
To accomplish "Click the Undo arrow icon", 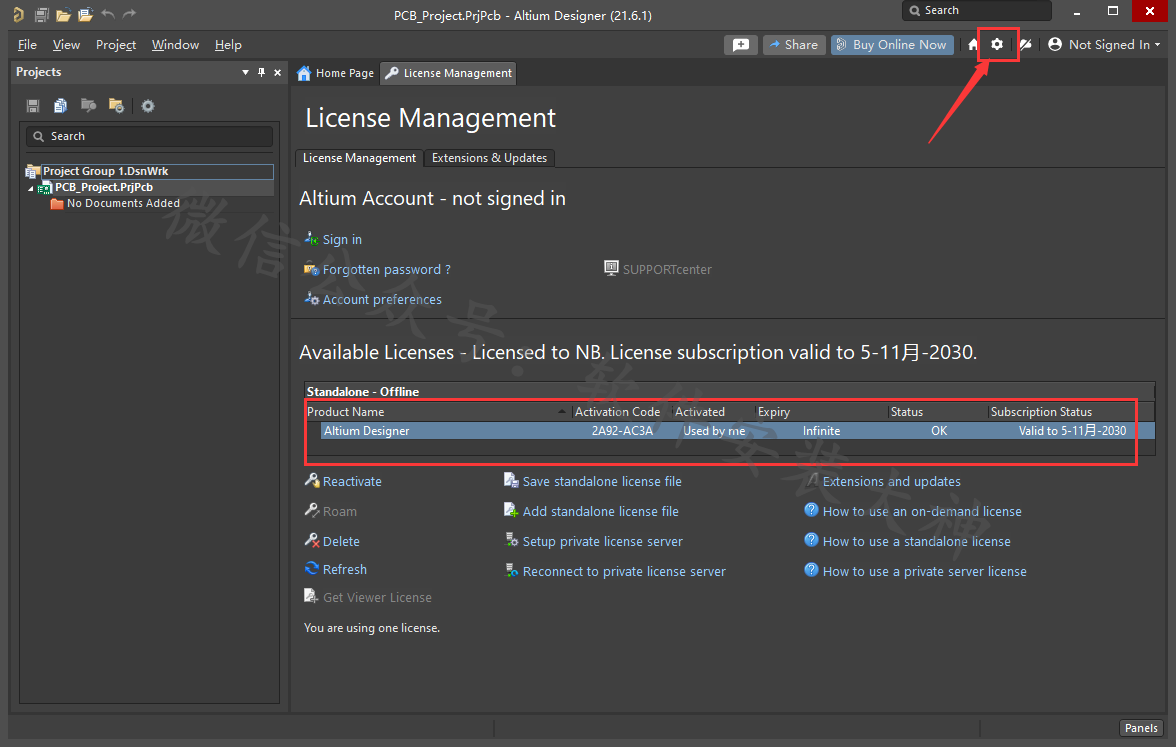I will click(x=108, y=14).
